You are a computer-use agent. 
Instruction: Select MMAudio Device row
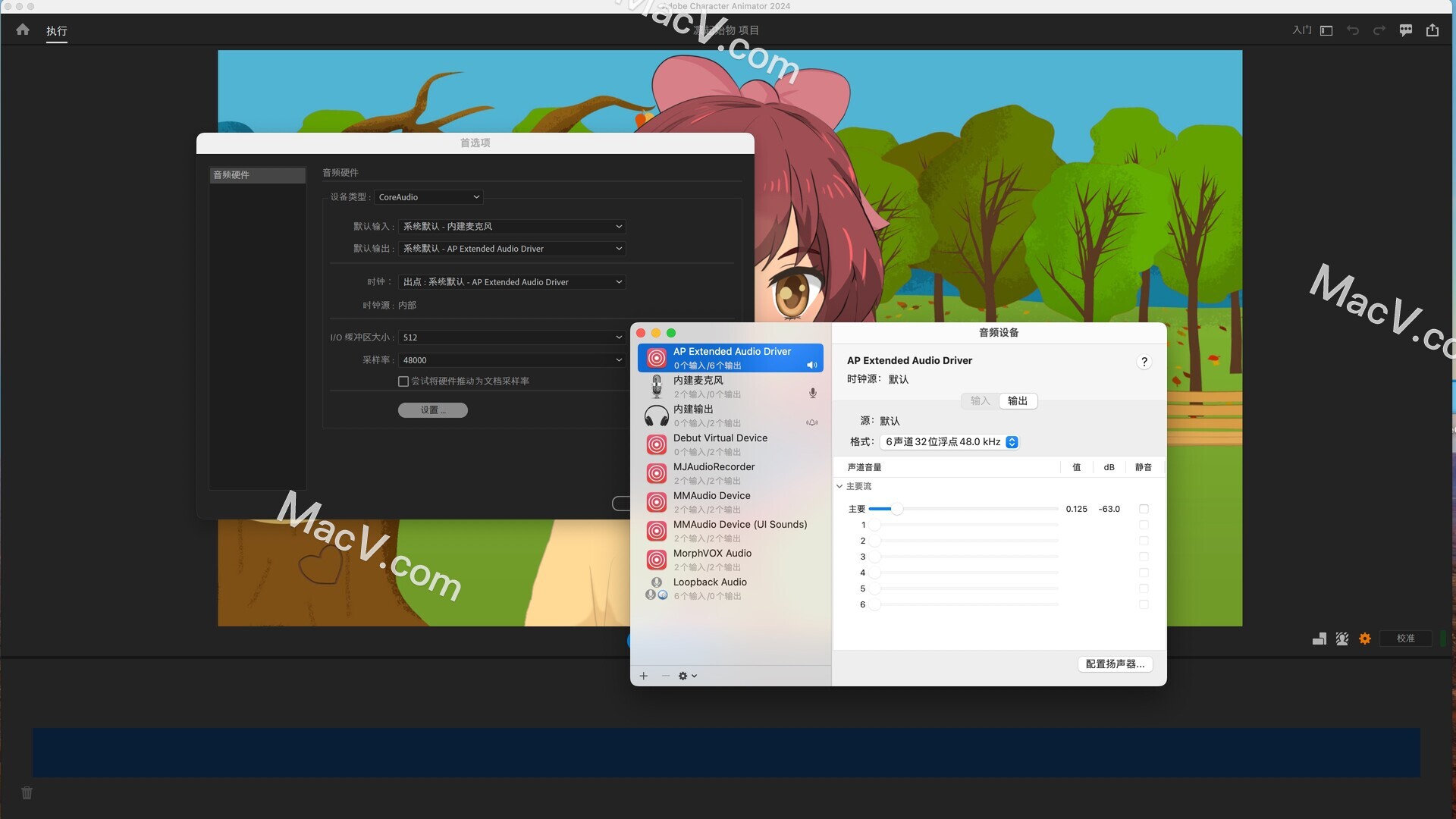coord(730,502)
